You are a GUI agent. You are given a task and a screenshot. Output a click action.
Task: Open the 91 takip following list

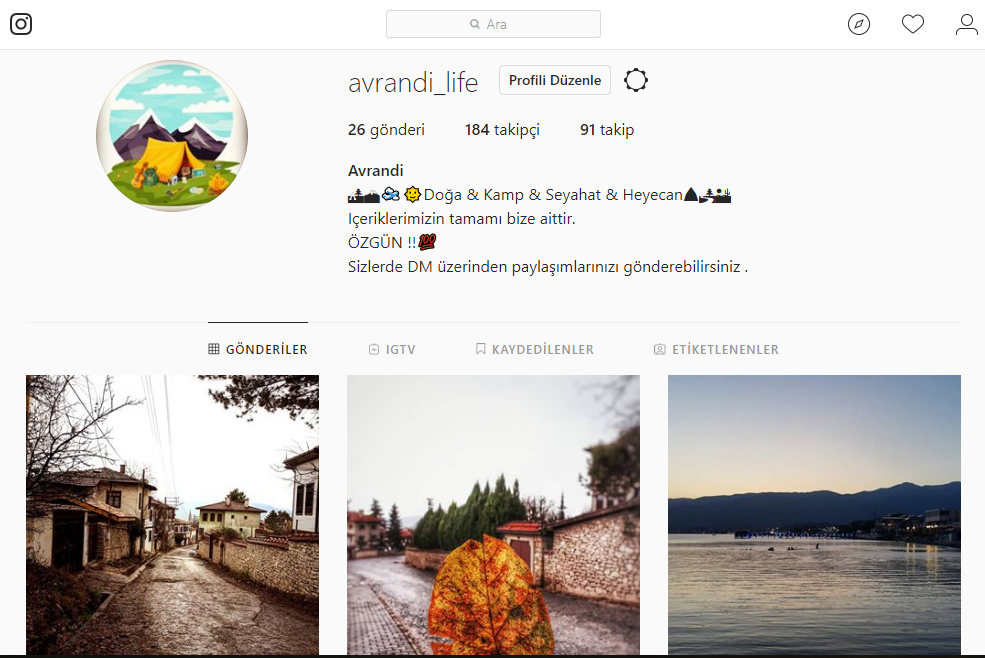point(607,130)
